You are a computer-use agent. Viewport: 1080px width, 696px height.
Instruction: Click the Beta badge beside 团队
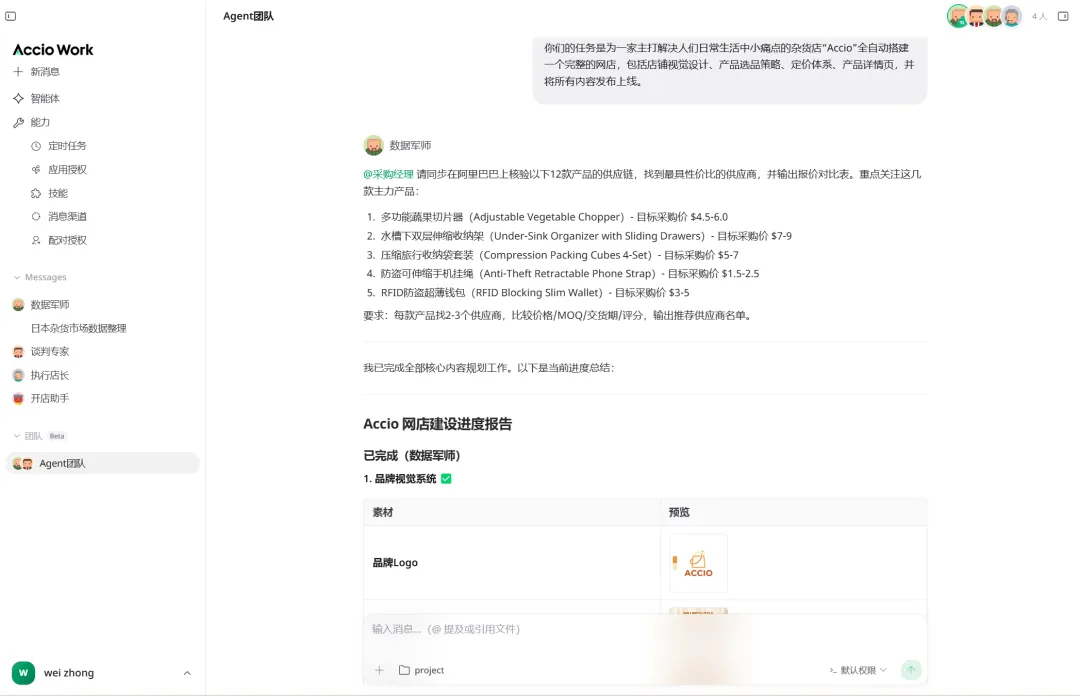tap(57, 436)
